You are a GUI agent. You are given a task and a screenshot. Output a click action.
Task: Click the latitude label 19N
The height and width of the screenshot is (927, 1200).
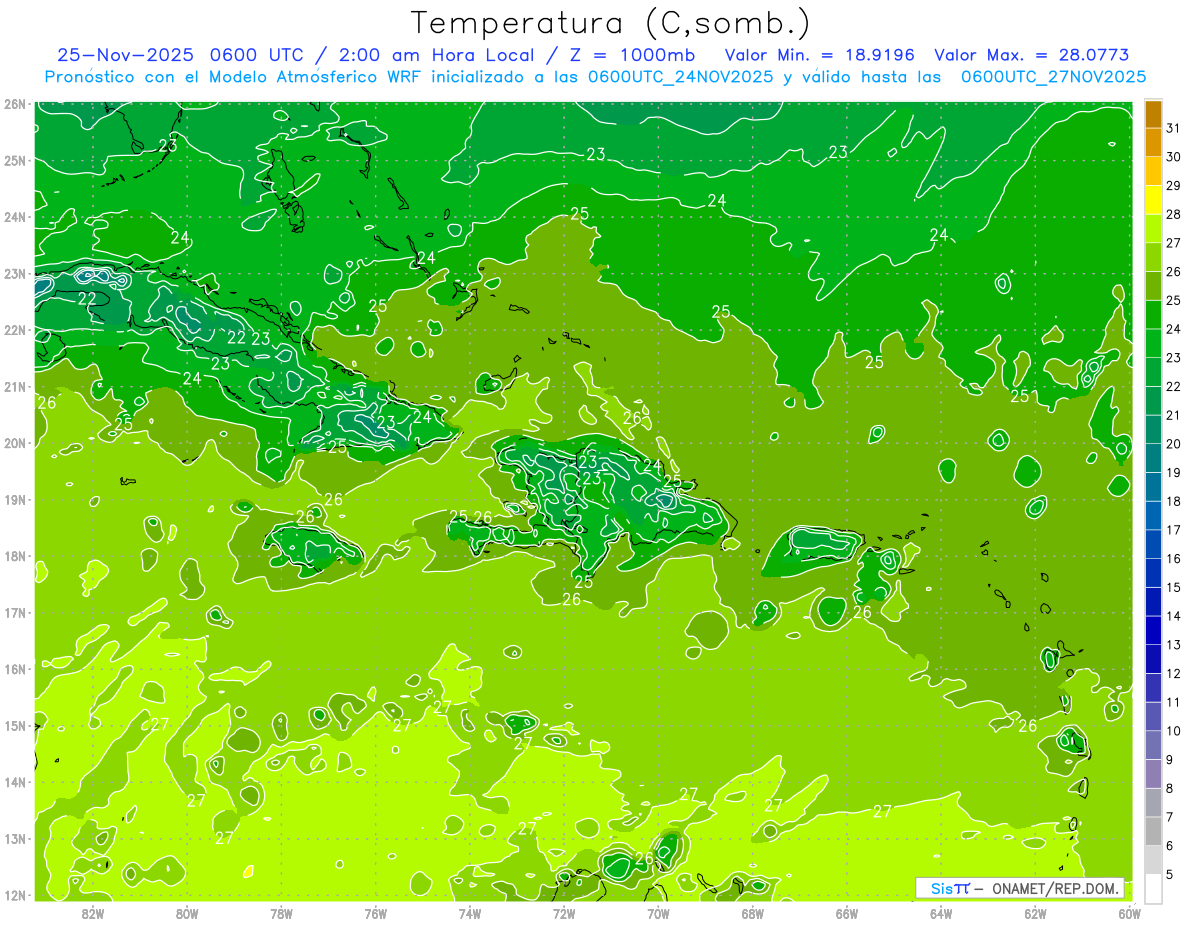(x=15, y=500)
